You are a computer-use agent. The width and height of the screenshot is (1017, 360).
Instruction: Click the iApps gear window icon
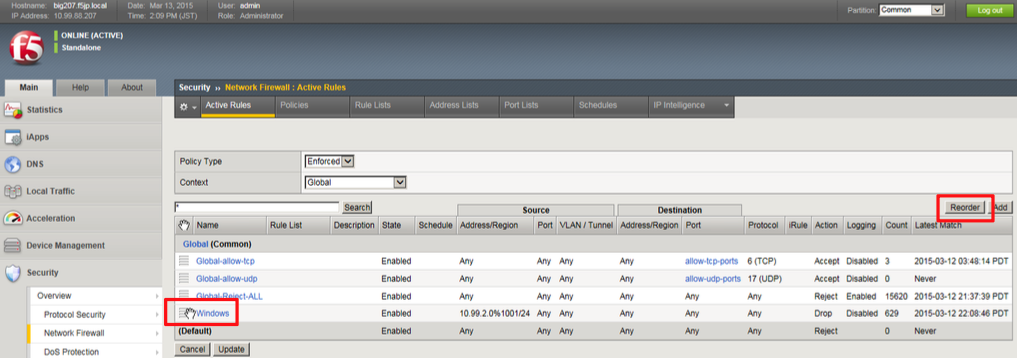point(14,138)
